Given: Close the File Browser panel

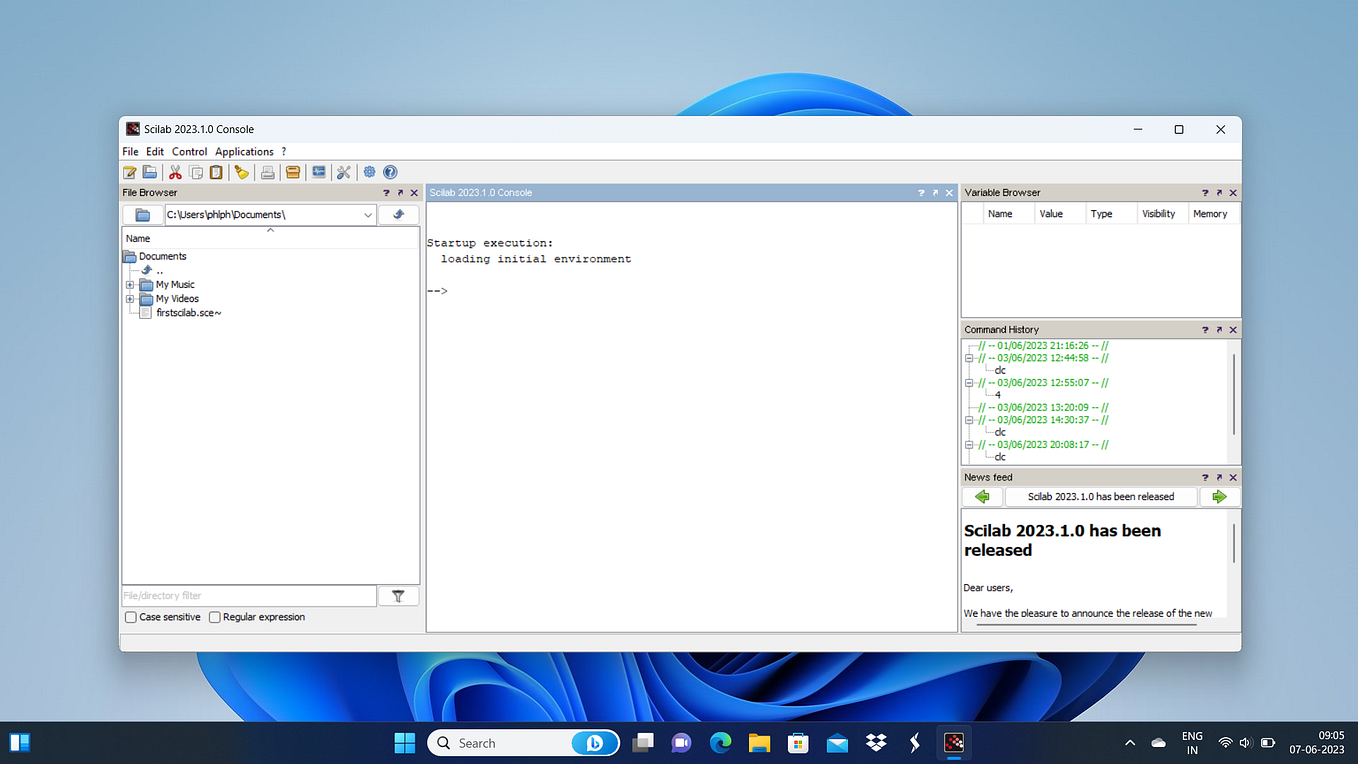Looking at the screenshot, I should 414,193.
